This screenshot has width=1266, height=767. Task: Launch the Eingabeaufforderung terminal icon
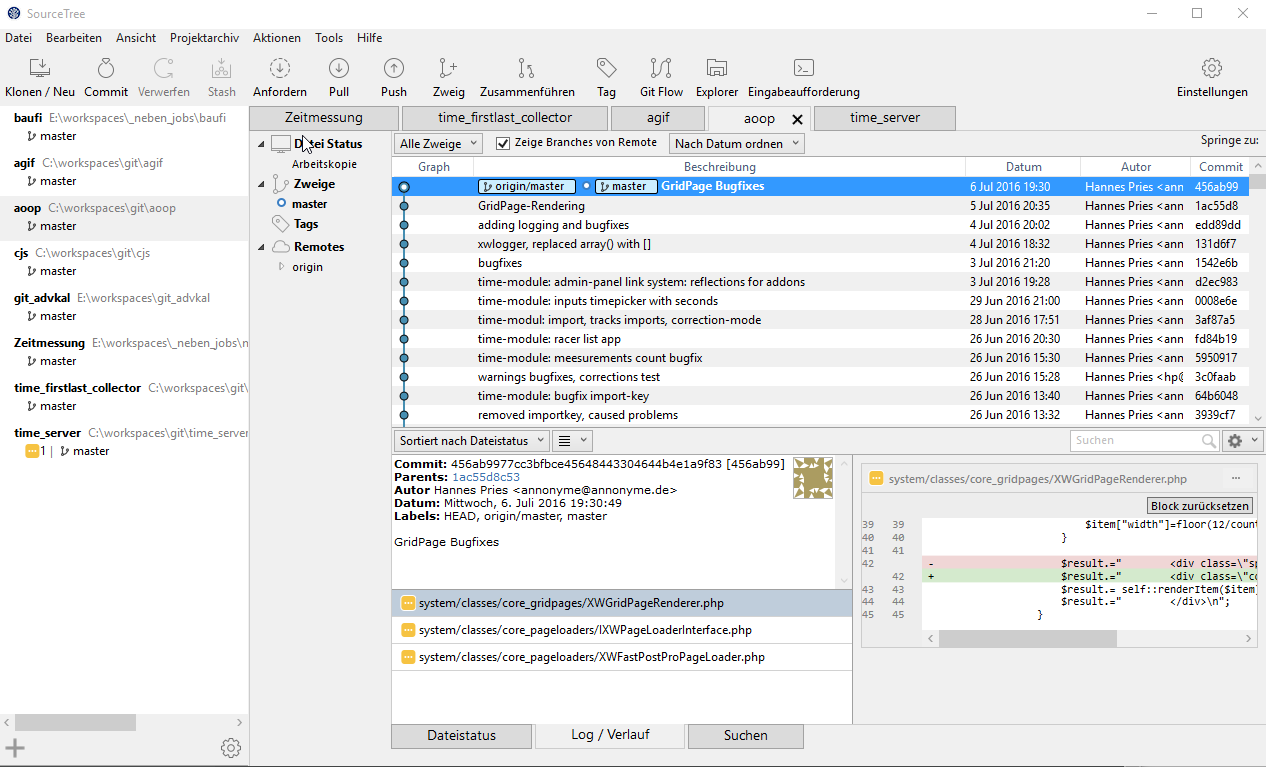coord(803,68)
